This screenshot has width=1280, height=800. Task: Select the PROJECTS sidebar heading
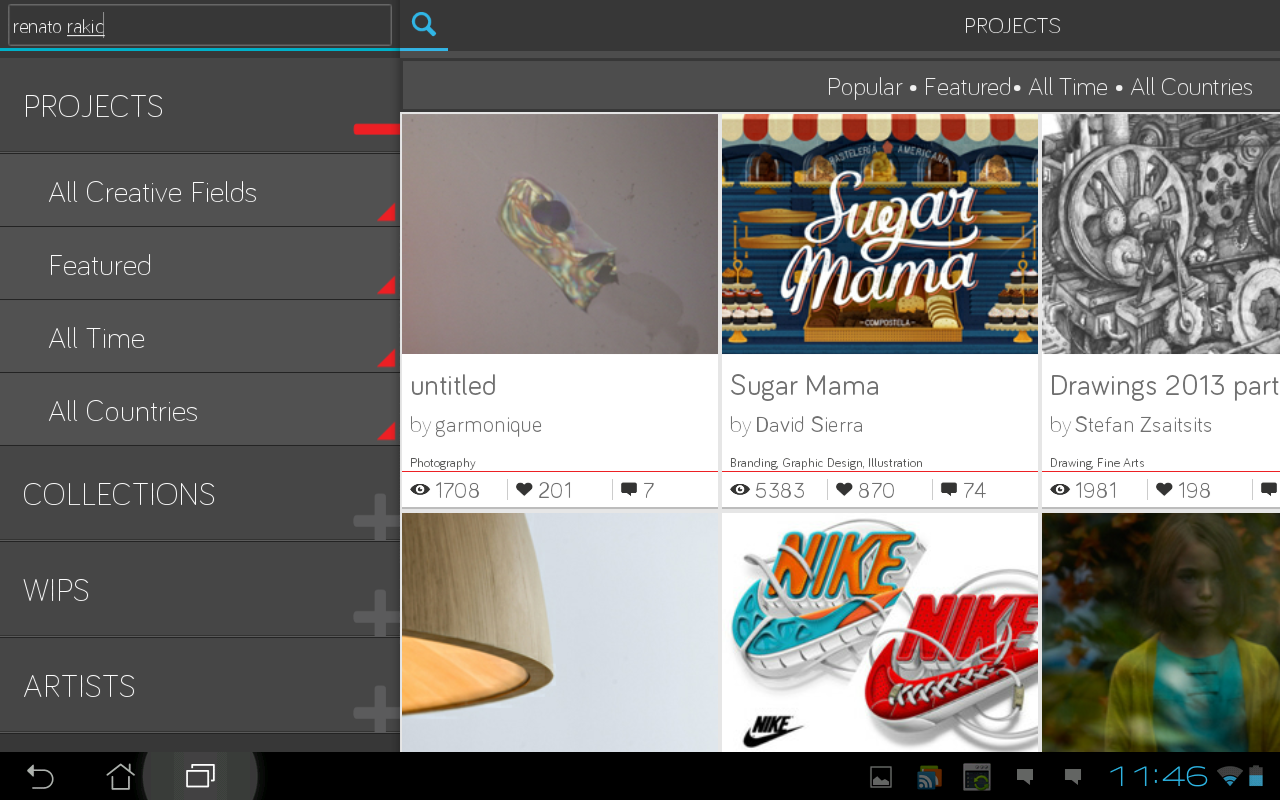[93, 106]
